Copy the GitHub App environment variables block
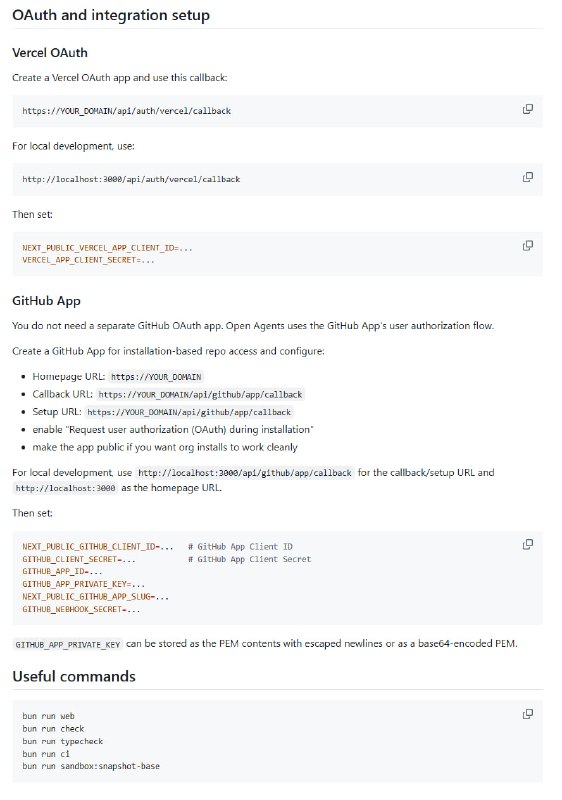Viewport: 562px width, 800px height. 528,544
